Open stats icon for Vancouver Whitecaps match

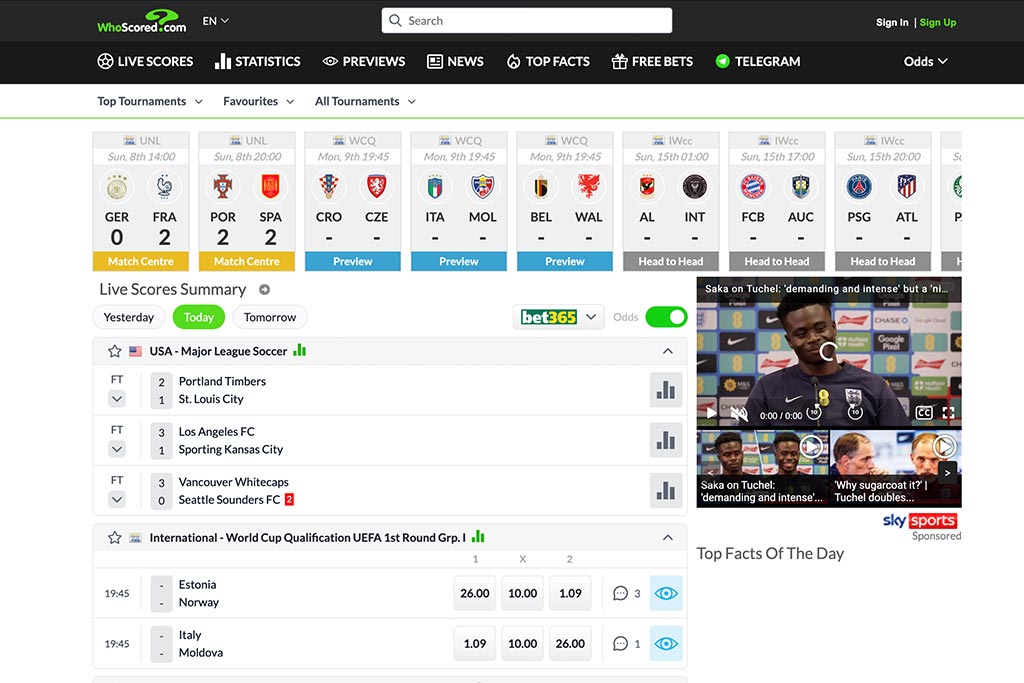(x=665, y=490)
